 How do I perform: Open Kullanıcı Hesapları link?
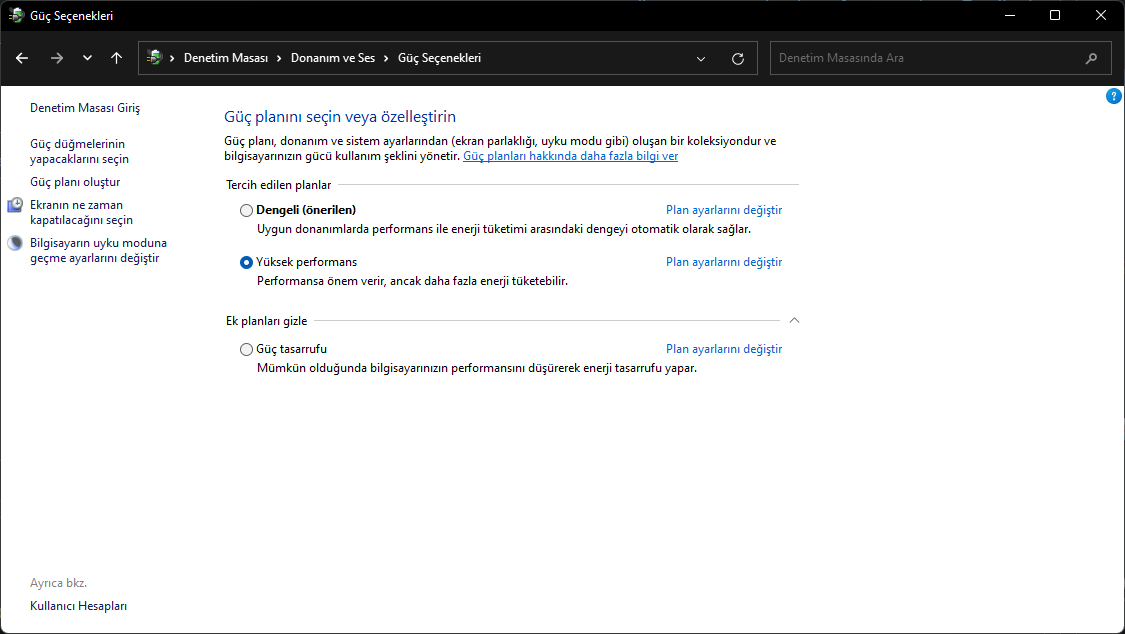tap(78, 605)
